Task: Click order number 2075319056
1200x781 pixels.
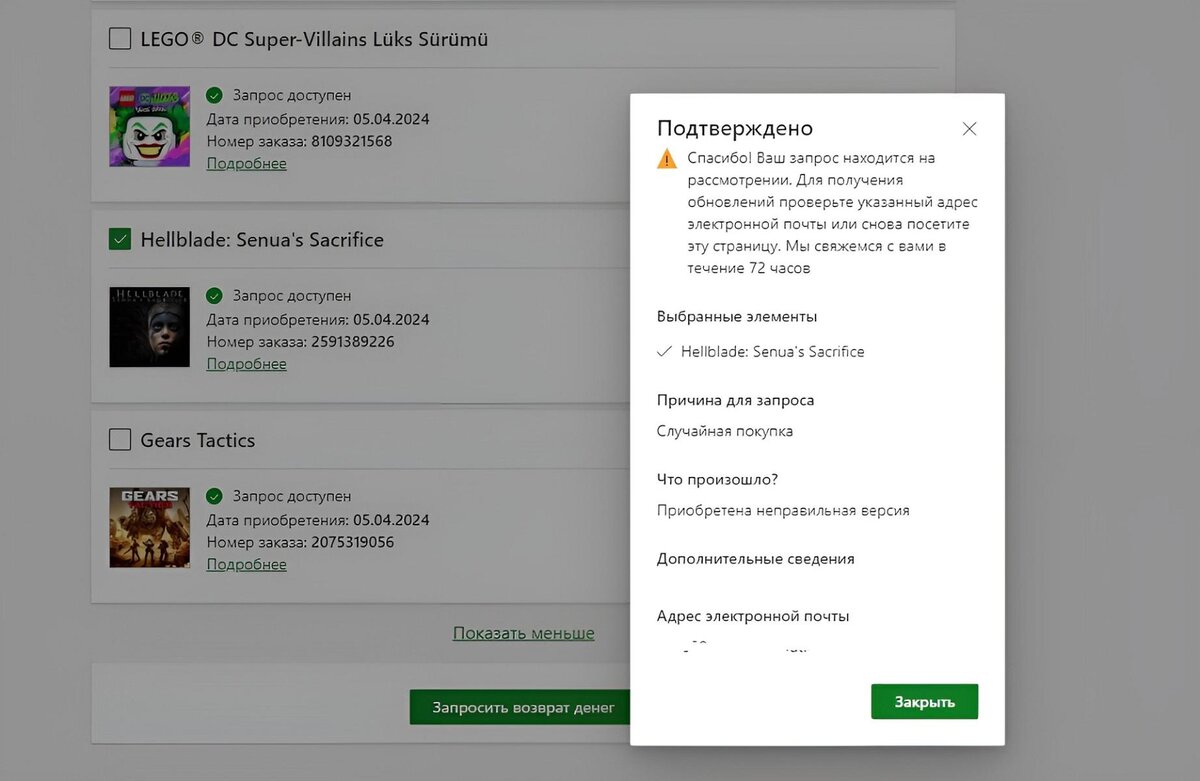Action: [352, 542]
